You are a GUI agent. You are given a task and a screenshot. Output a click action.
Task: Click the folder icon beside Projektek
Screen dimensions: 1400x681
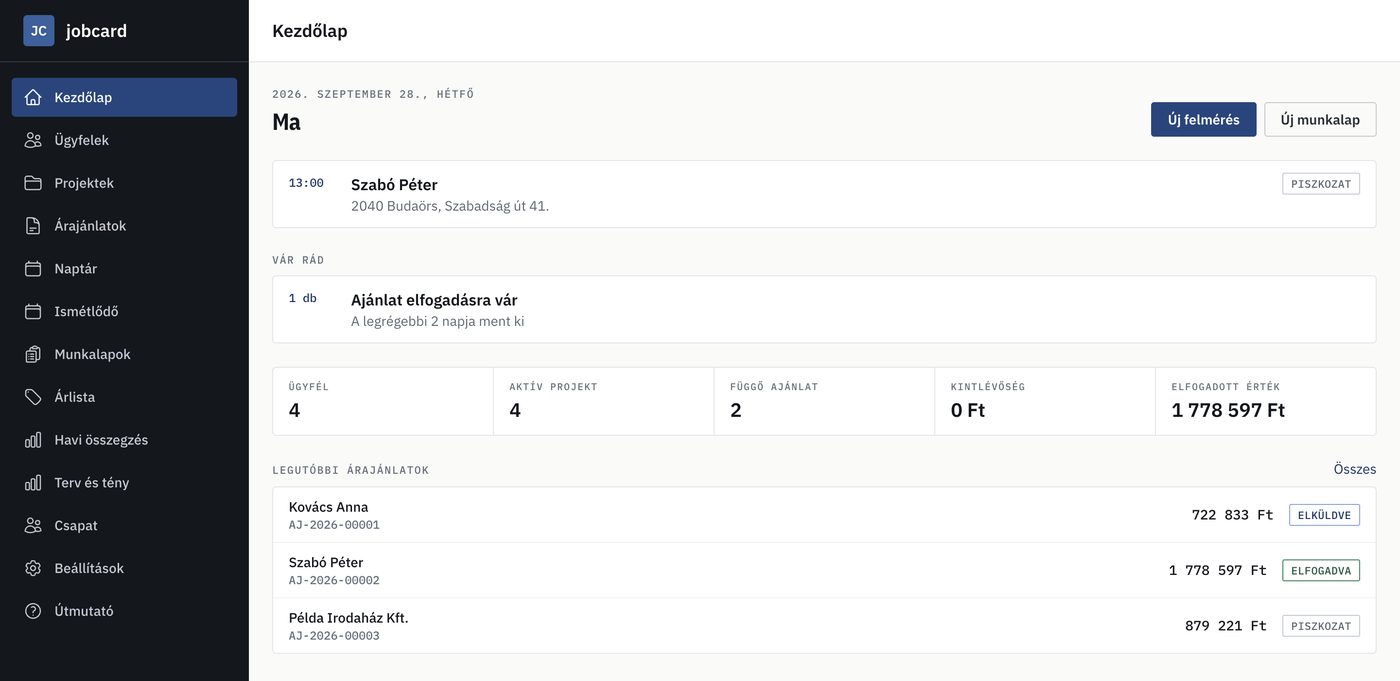click(x=33, y=183)
